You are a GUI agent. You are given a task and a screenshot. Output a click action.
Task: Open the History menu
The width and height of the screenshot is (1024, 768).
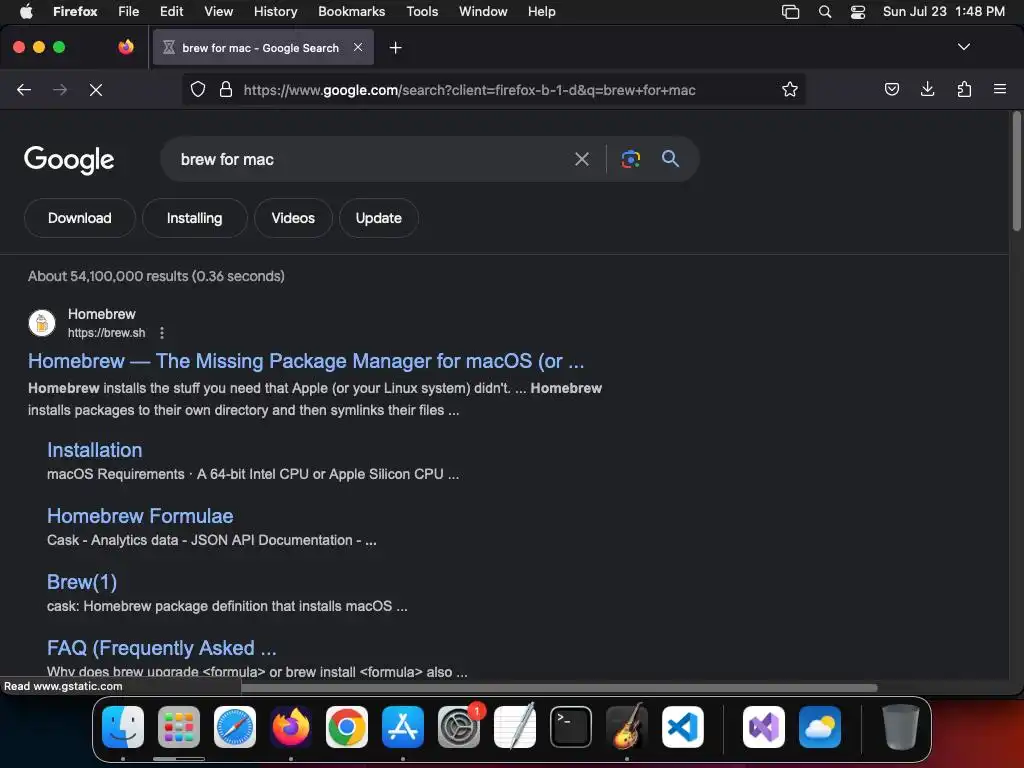(275, 11)
